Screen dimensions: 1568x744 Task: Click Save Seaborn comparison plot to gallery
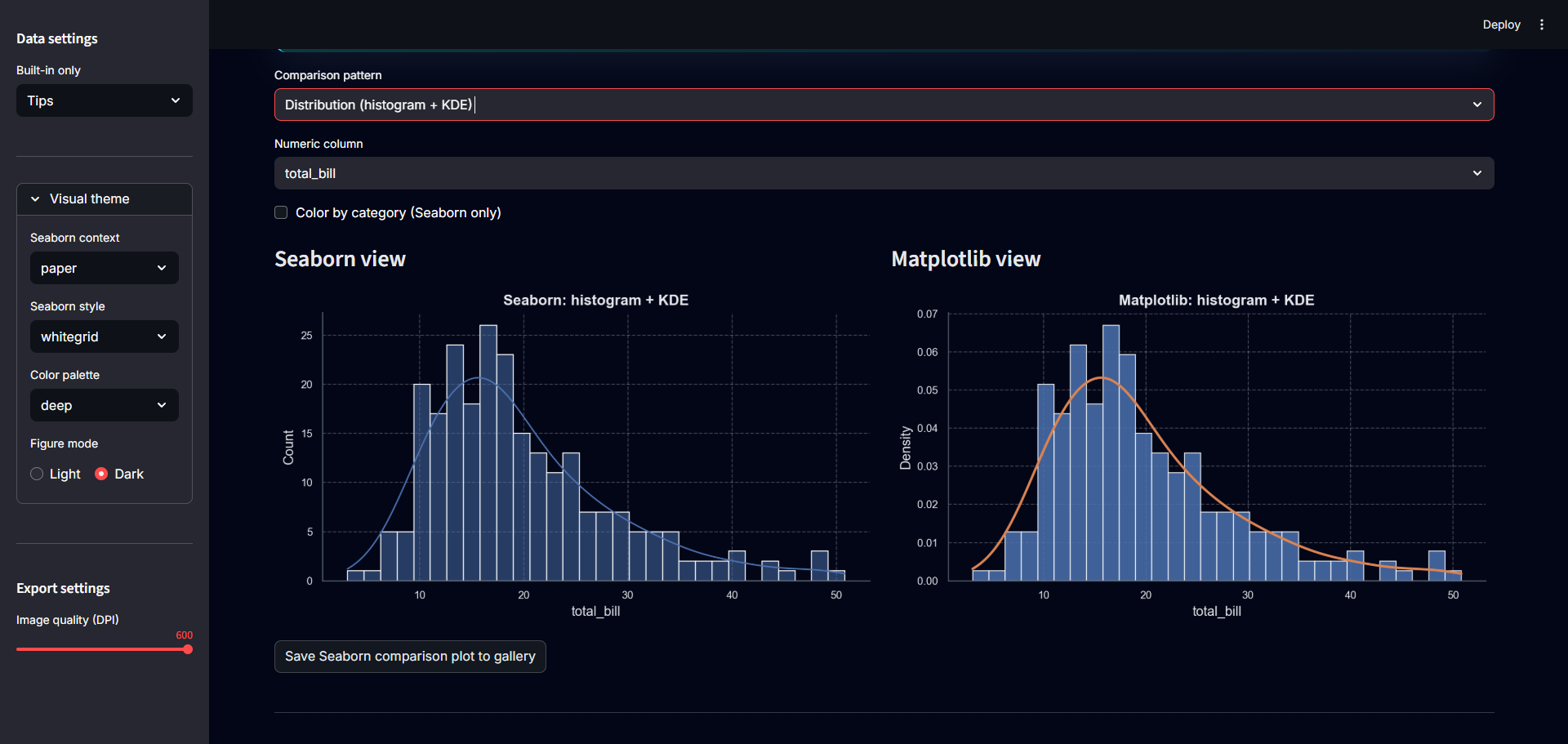410,656
